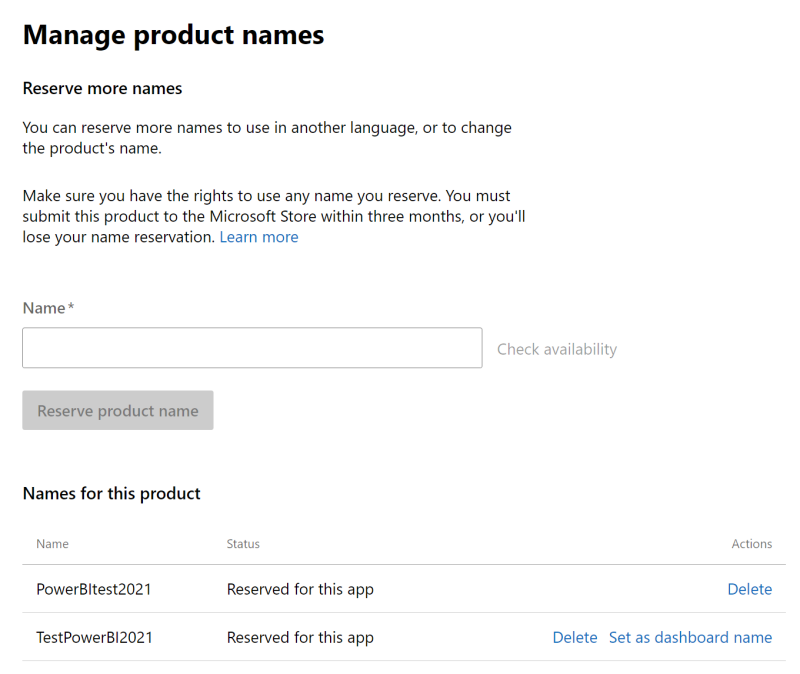Delete the TestPowerBI2021 reserved name
Image resolution: width=800 pixels, height=674 pixels.
click(x=574, y=637)
